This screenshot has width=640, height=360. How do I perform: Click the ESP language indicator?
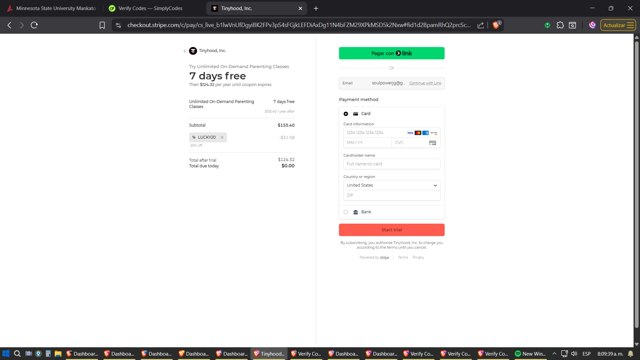587,354
